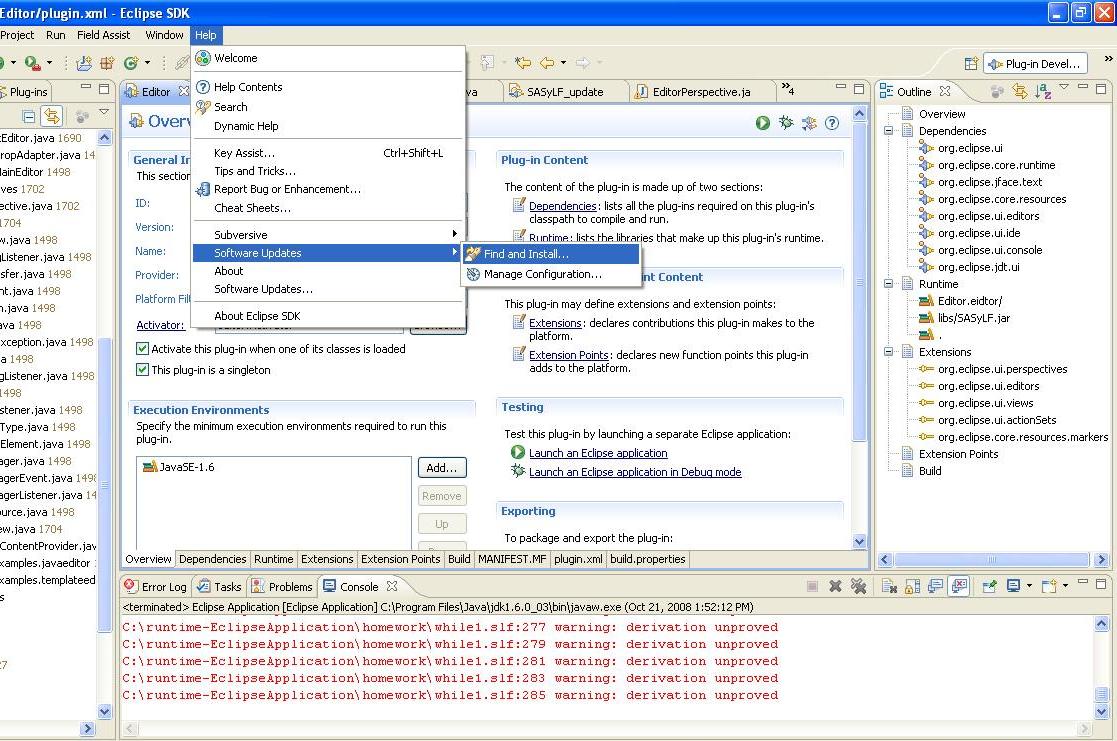This screenshot has height=741, width=1117.
Task: Click the Add... execution environment button
Action: pos(441,468)
